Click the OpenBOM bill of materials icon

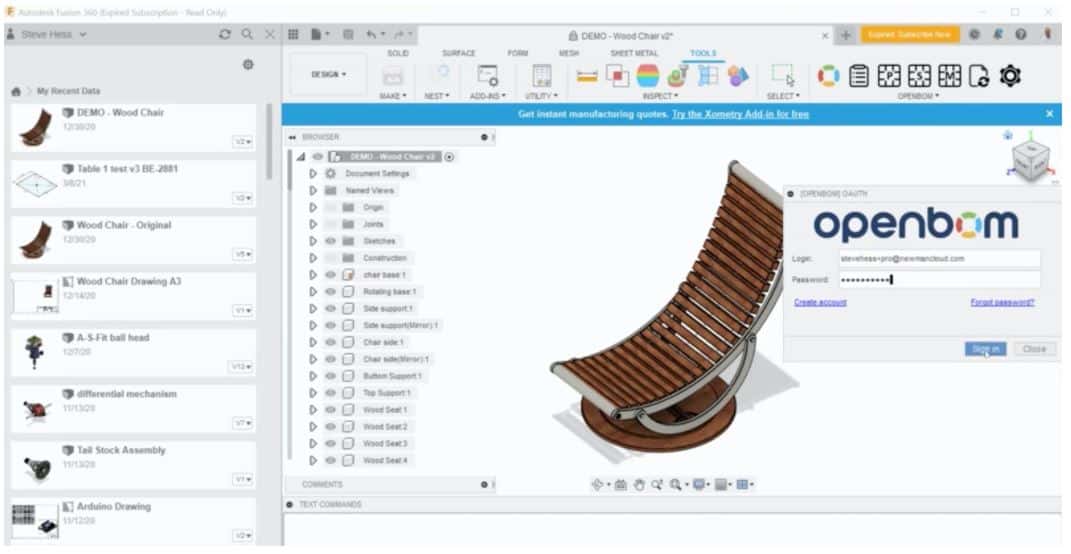[x=859, y=76]
